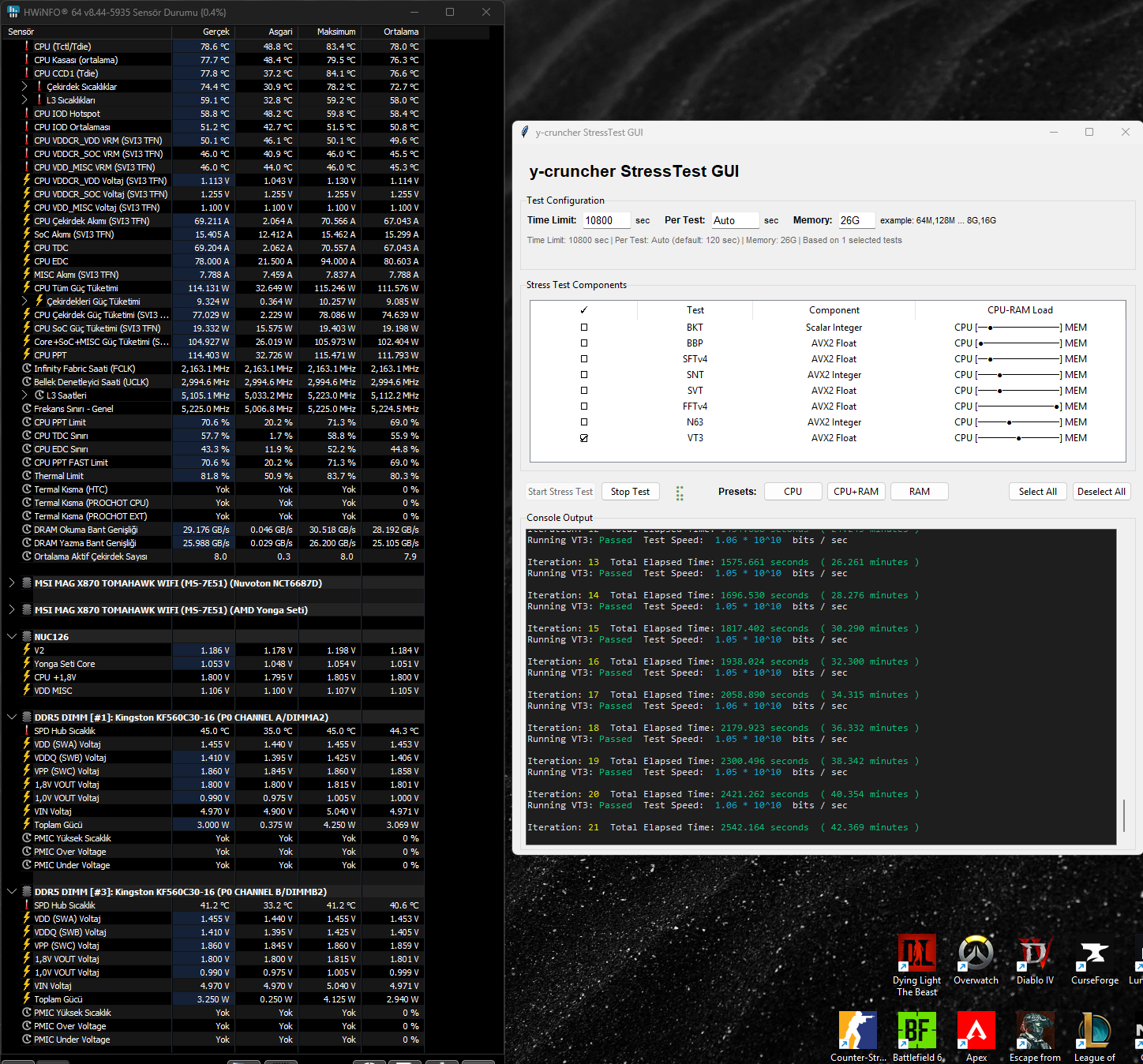Open League of Legends desktop icon

(1094, 1036)
